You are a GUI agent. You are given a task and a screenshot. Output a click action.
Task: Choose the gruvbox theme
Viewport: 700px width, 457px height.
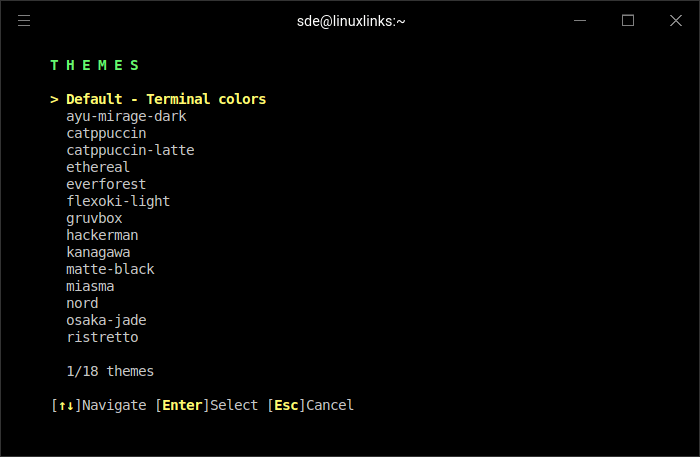(x=94, y=218)
